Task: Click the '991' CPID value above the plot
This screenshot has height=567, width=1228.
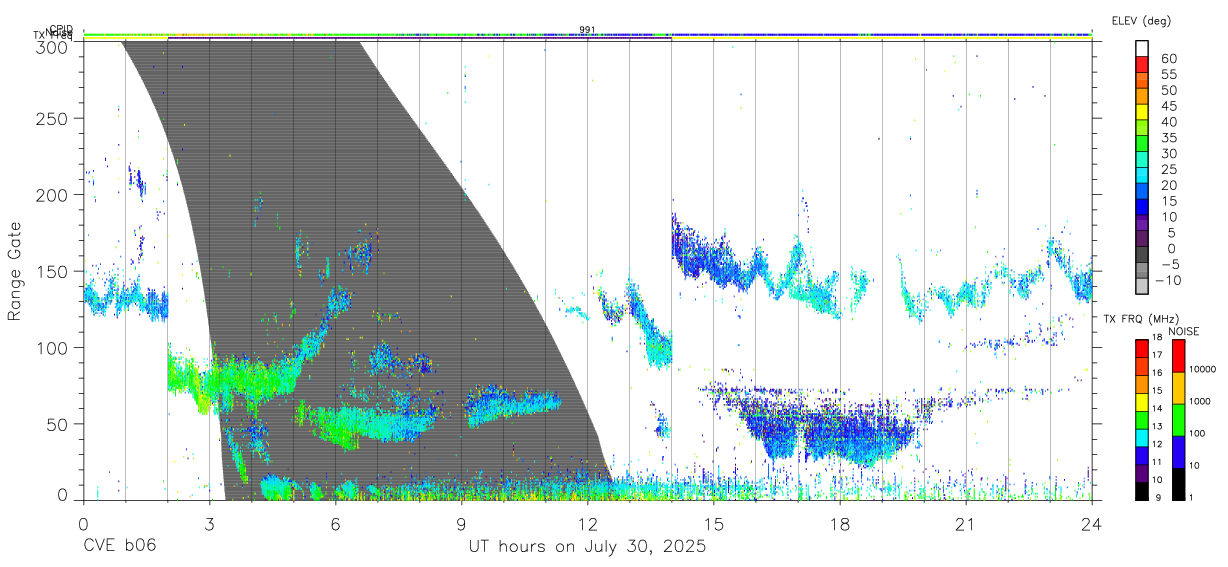Action: point(588,30)
